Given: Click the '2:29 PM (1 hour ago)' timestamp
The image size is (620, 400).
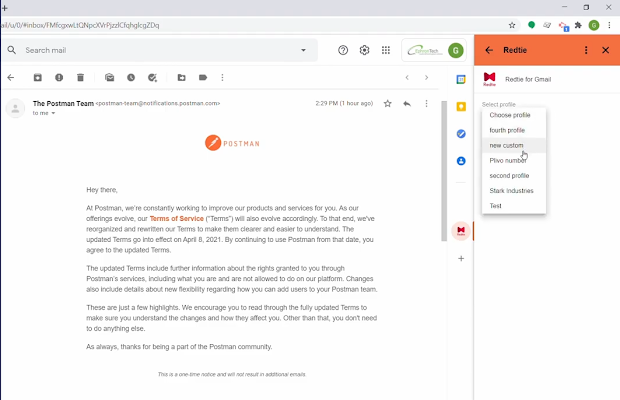Looking at the screenshot, I should point(344,103).
